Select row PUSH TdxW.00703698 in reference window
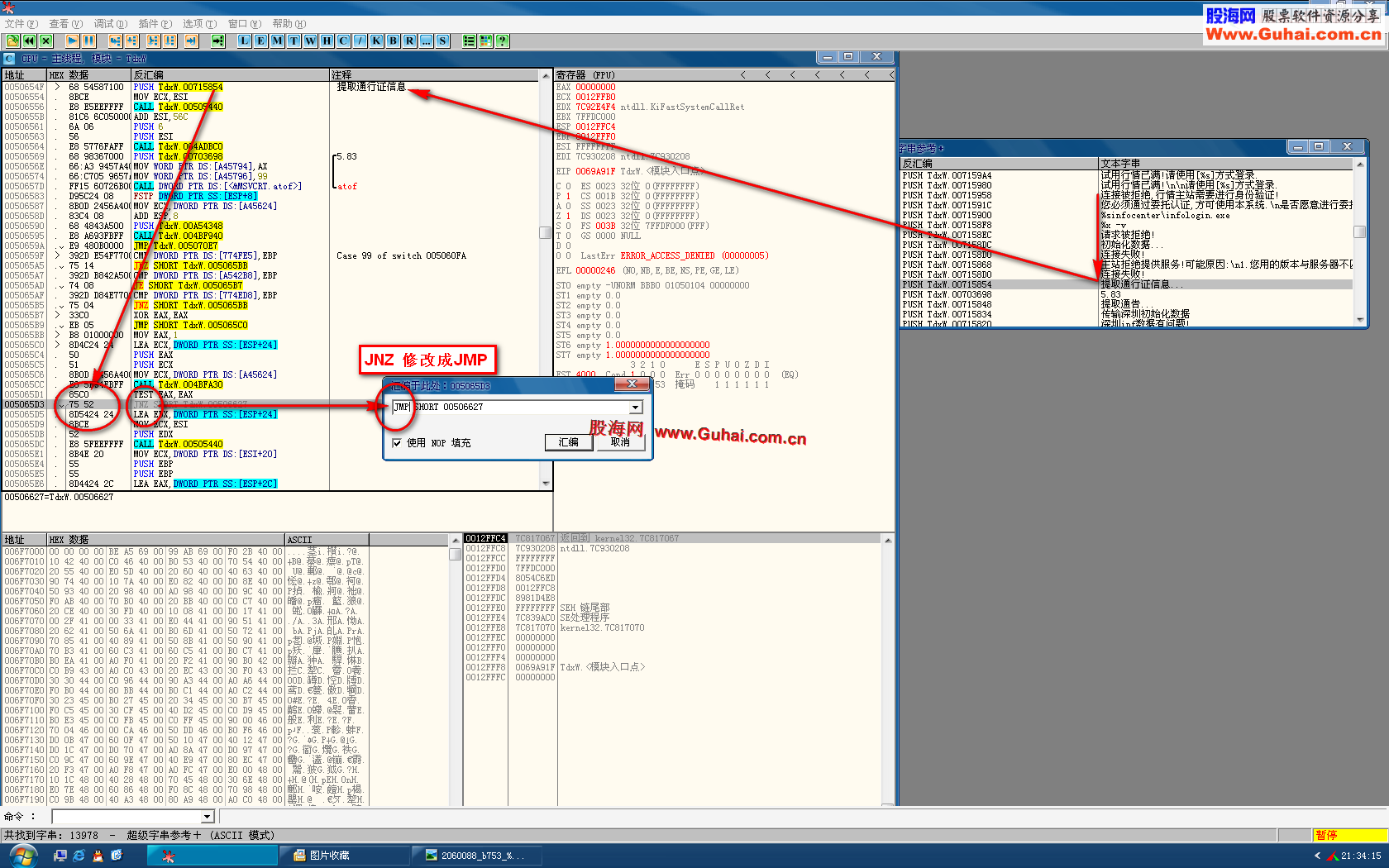Screen dimensions: 1389x868 click(x=1127, y=294)
